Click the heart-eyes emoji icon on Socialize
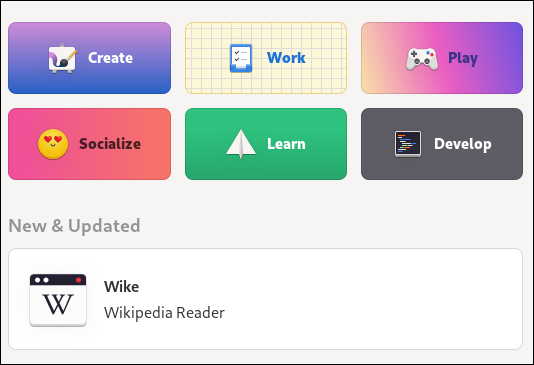Image resolution: width=534 pixels, height=365 pixels. tap(53, 144)
